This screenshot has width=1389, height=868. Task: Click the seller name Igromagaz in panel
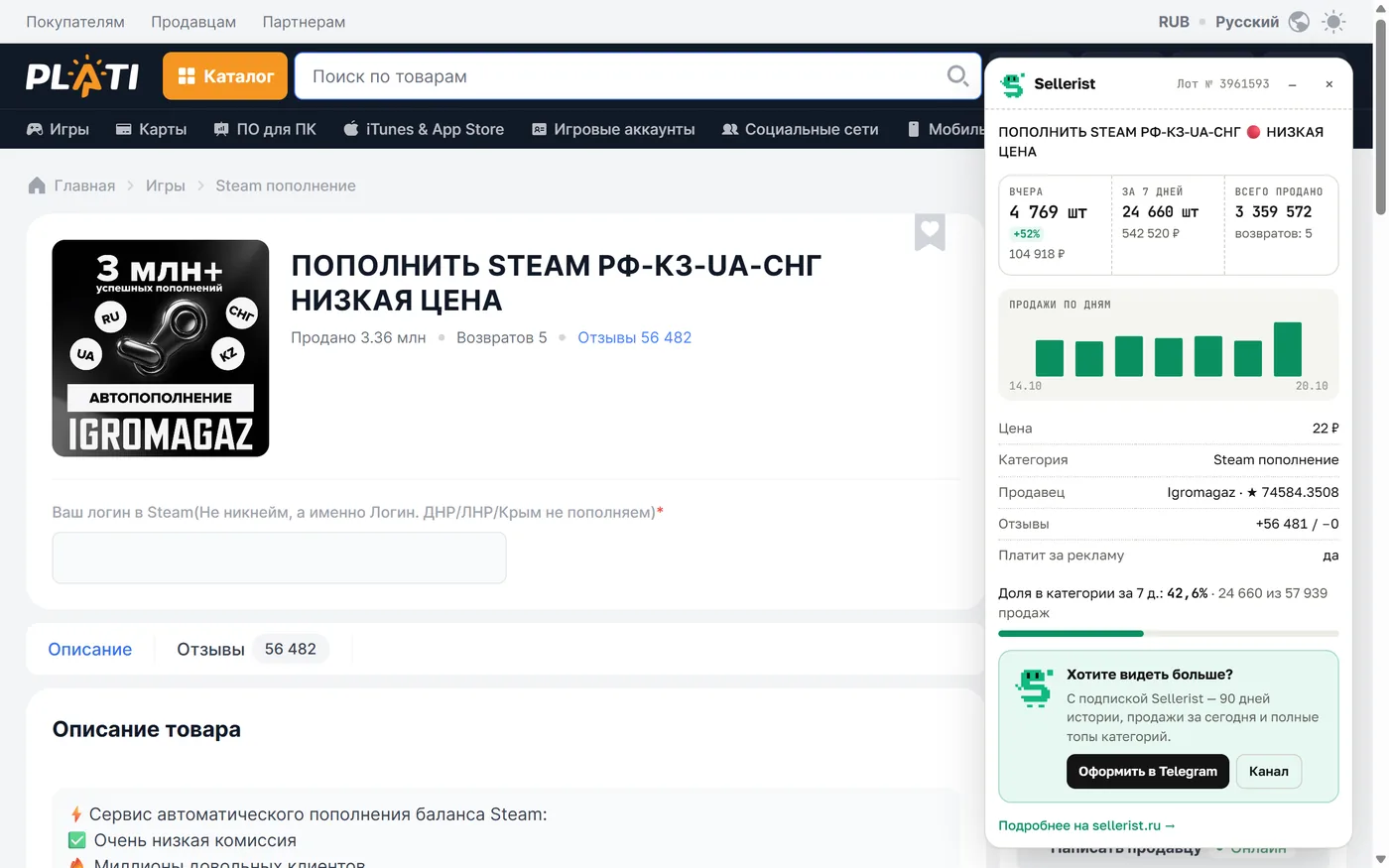[1200, 492]
